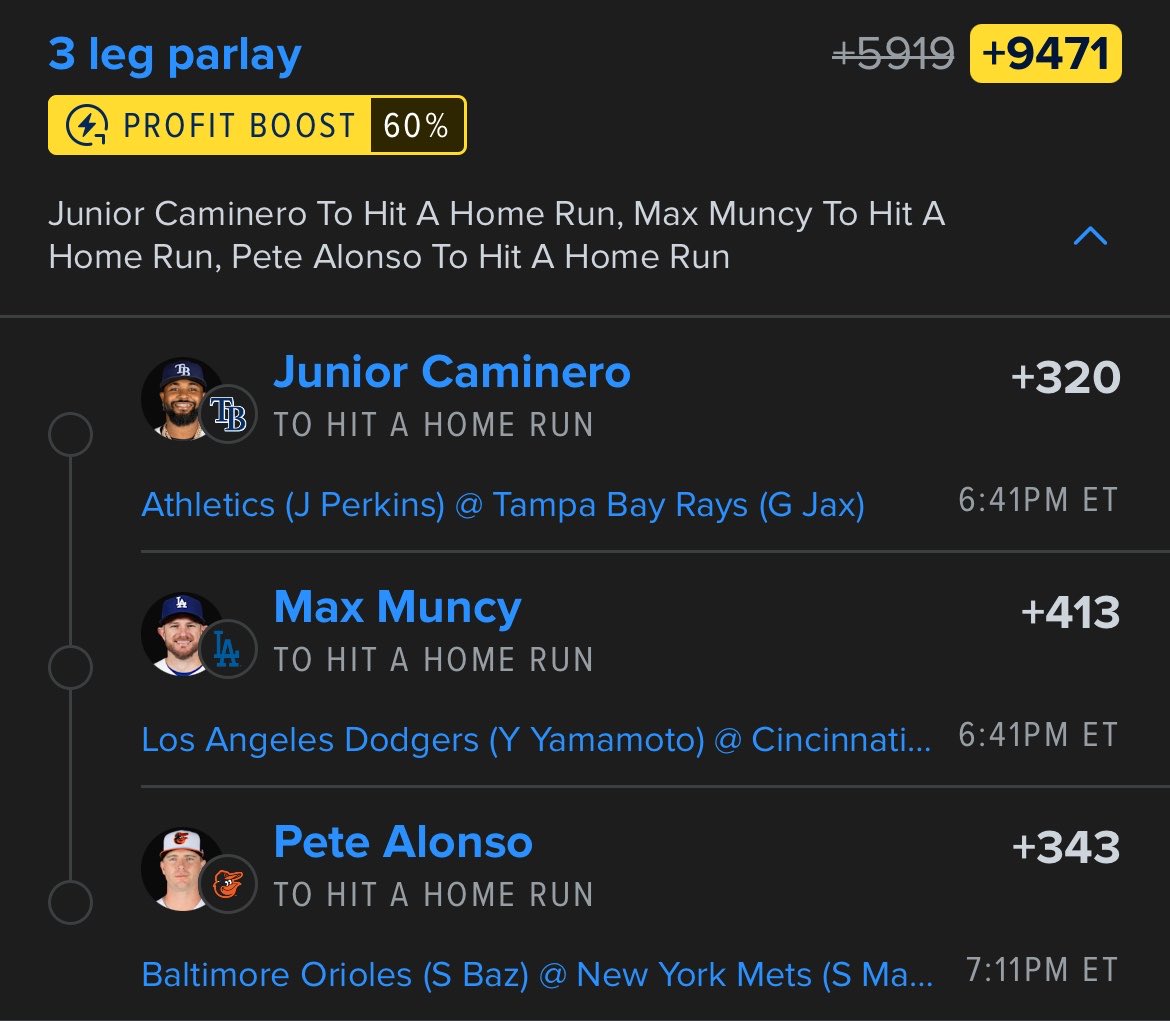Screen dimensions: 1170x1021
Task: Click the Tampa Bay Rays team logo
Action: point(228,414)
